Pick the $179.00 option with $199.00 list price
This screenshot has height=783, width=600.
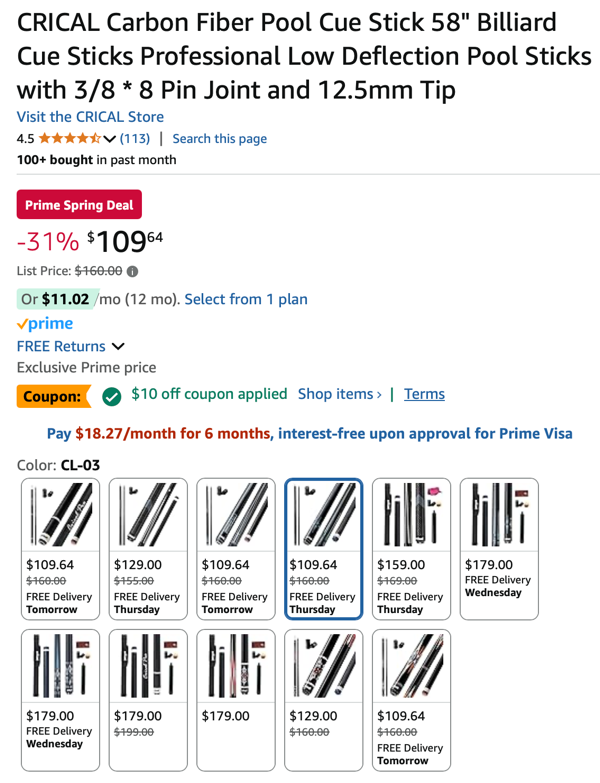point(148,700)
